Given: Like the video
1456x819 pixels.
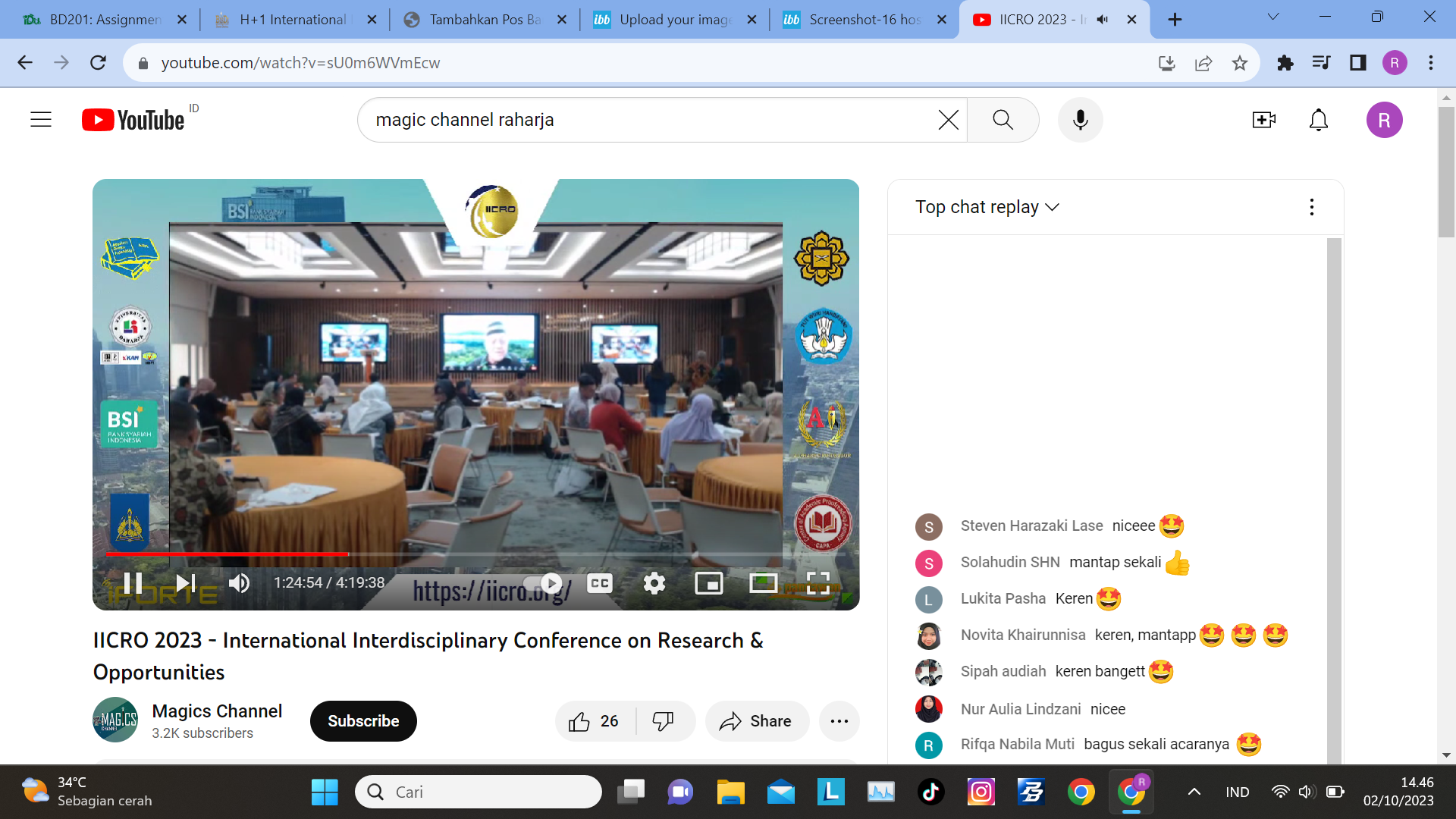Looking at the screenshot, I should pyautogui.click(x=595, y=721).
